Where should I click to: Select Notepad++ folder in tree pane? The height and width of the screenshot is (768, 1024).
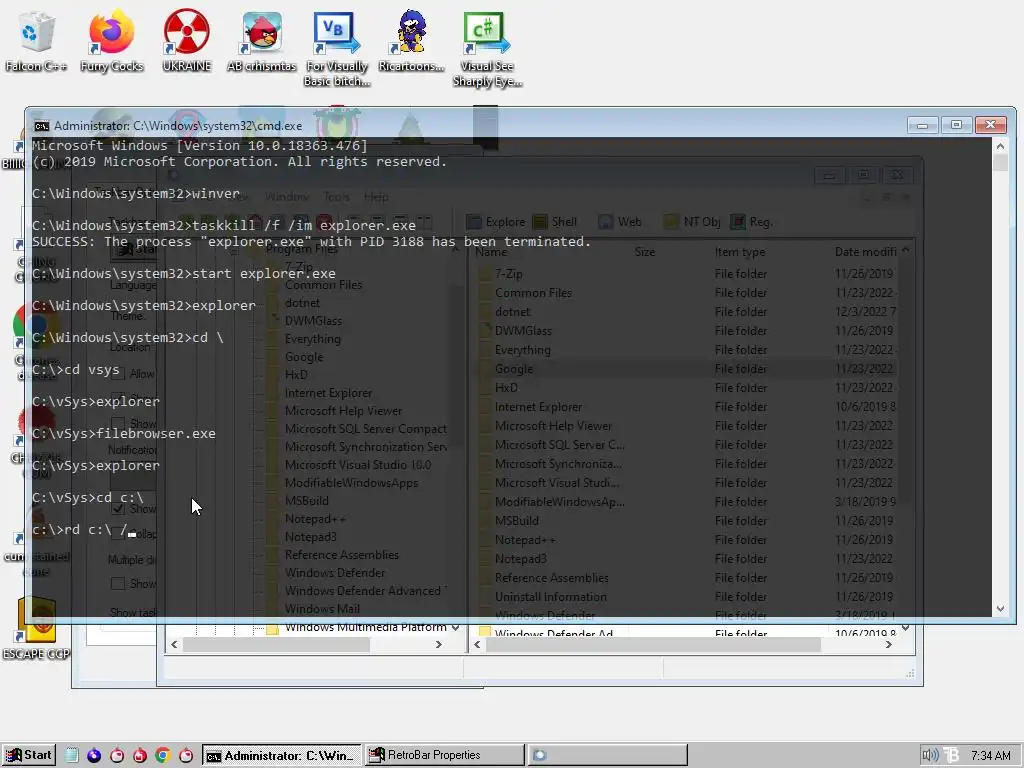(315, 519)
